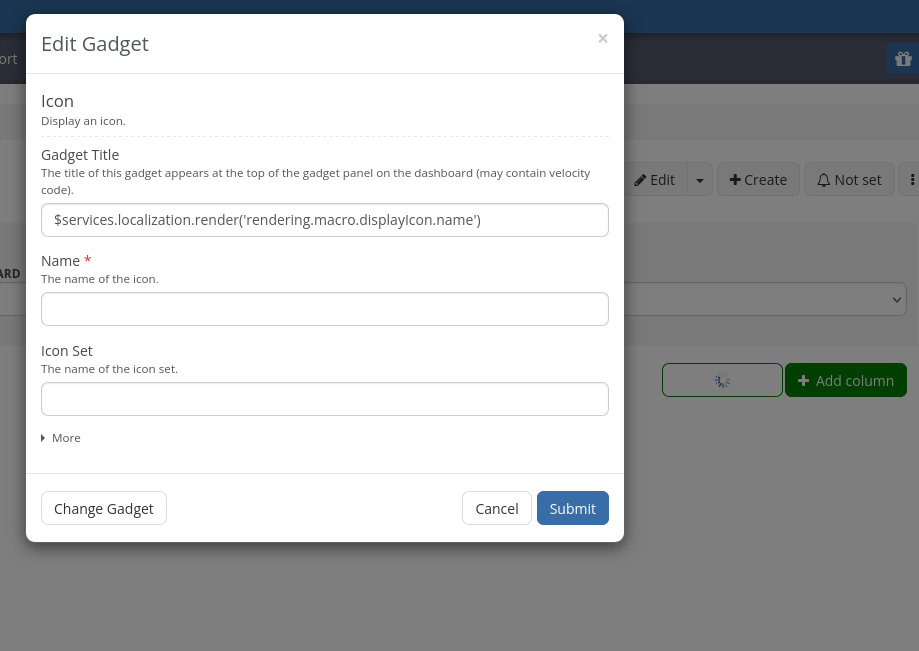The width and height of the screenshot is (919, 651).
Task: Open the Edit dropdown caret
Action: [x=700, y=180]
